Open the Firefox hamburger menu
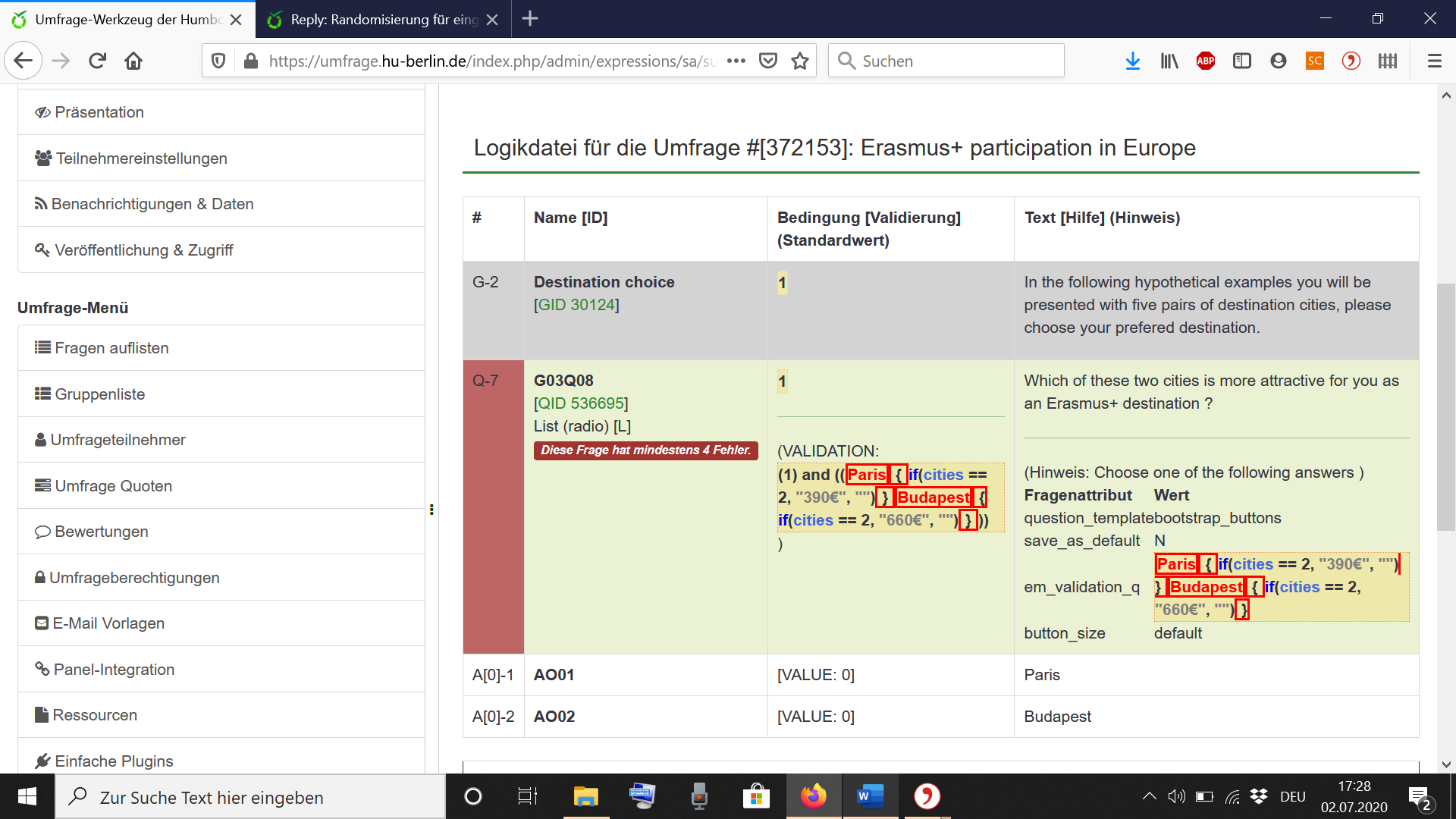1456x819 pixels. pyautogui.click(x=1434, y=61)
